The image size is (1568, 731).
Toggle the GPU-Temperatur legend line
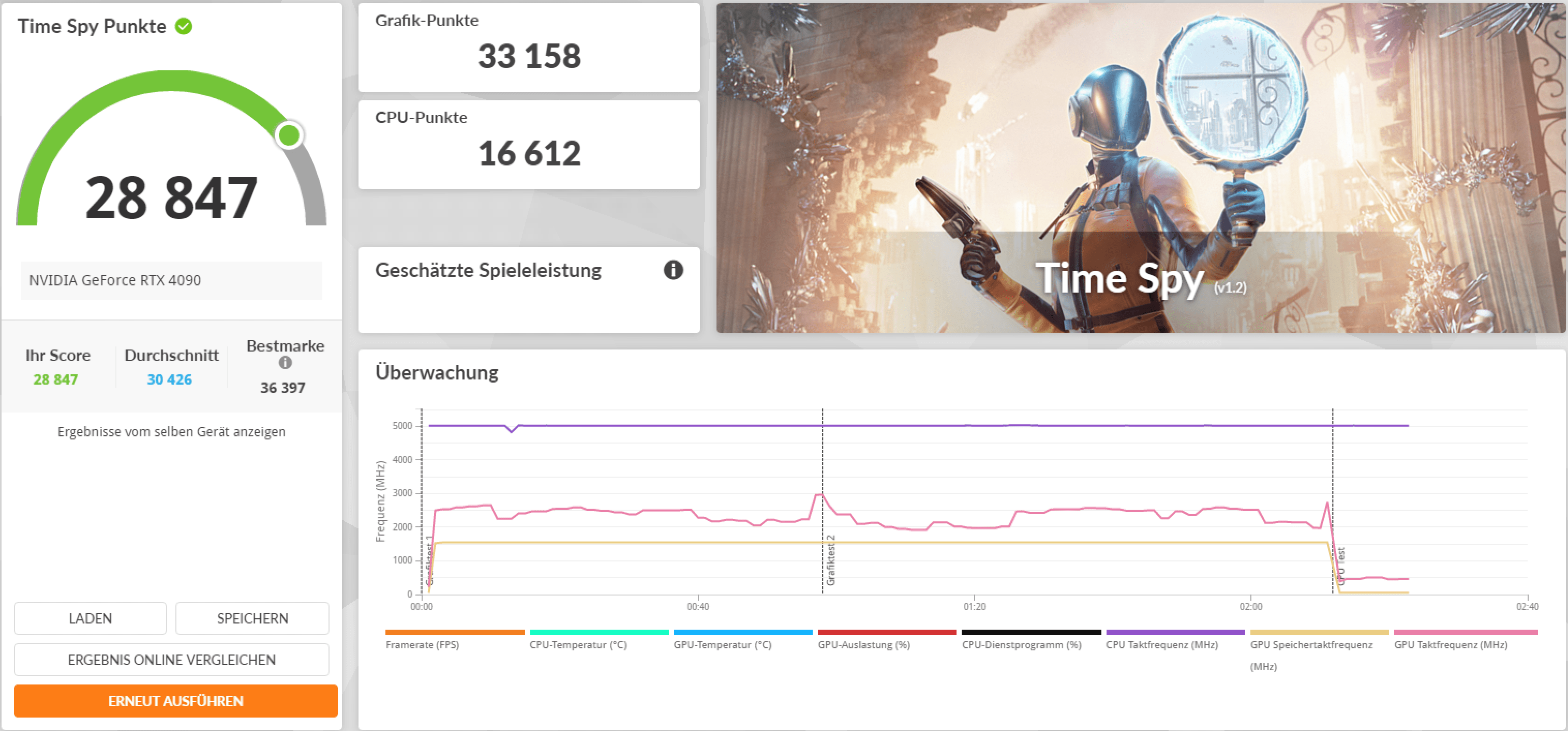click(722, 644)
